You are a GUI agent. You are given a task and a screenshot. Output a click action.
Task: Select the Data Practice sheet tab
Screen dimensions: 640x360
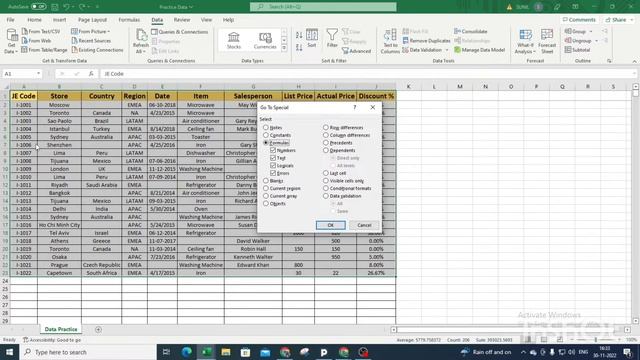61,329
